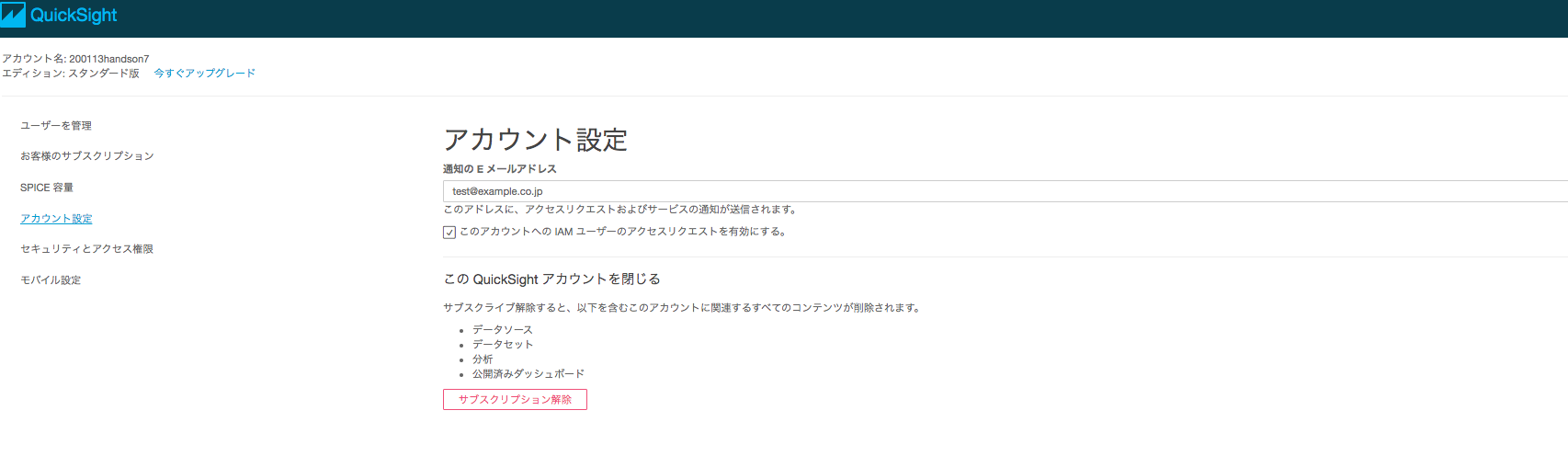Go to SPICE 容量 settings
Image resolution: width=1568 pixels, height=456 pixels.
point(47,188)
